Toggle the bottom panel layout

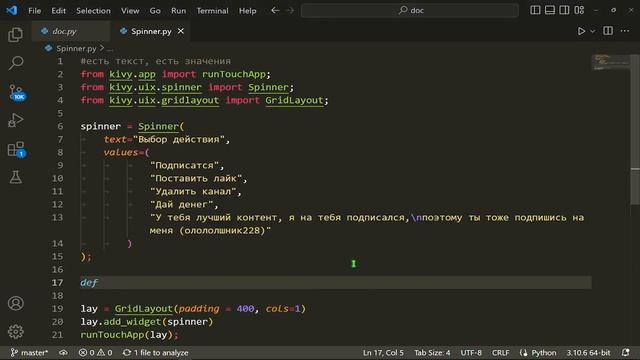click(550, 10)
